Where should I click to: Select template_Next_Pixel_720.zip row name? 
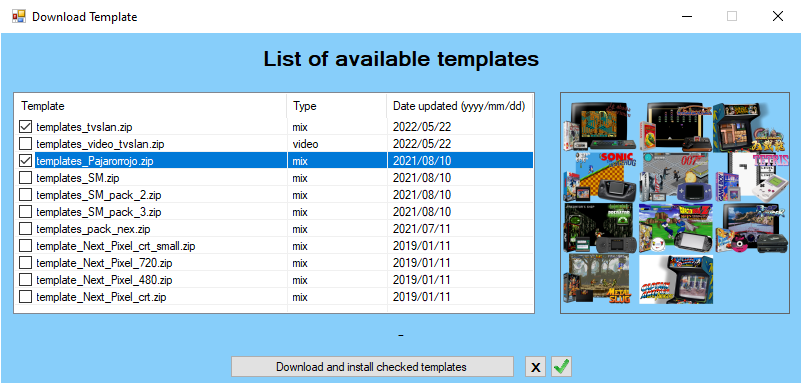[x=104, y=263]
